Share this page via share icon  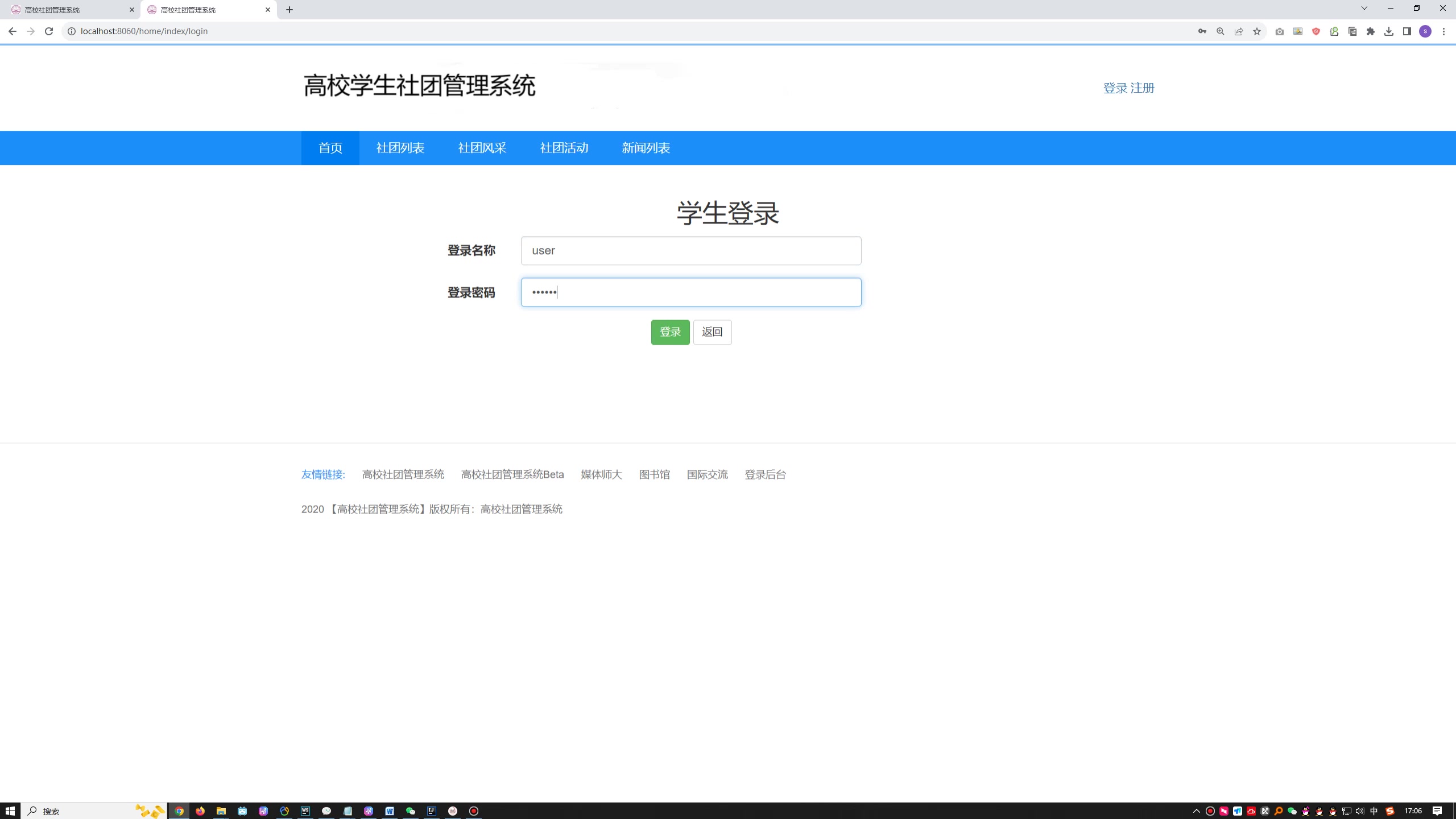pos(1238,31)
